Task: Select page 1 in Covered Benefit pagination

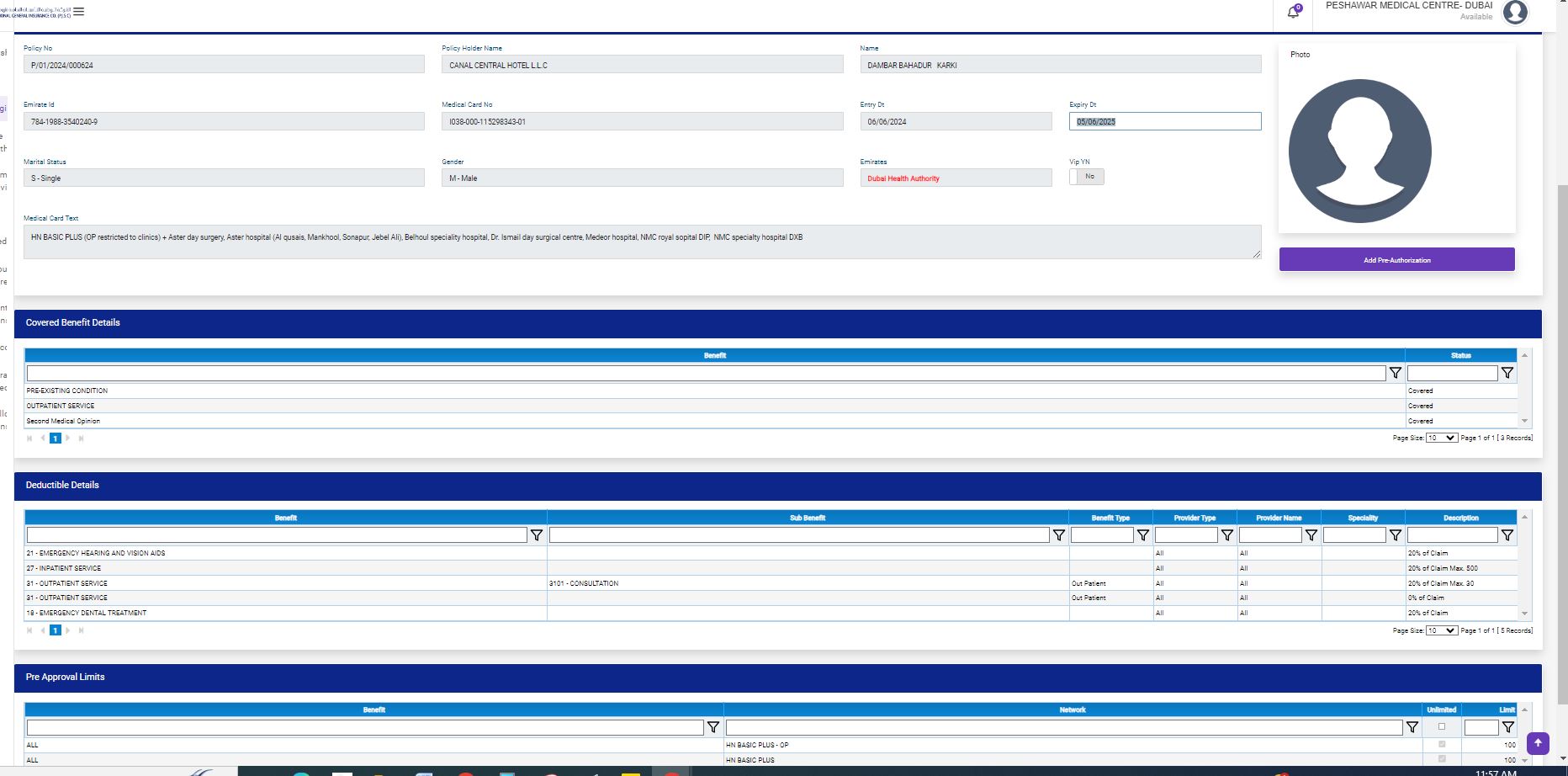Action: 56,438
